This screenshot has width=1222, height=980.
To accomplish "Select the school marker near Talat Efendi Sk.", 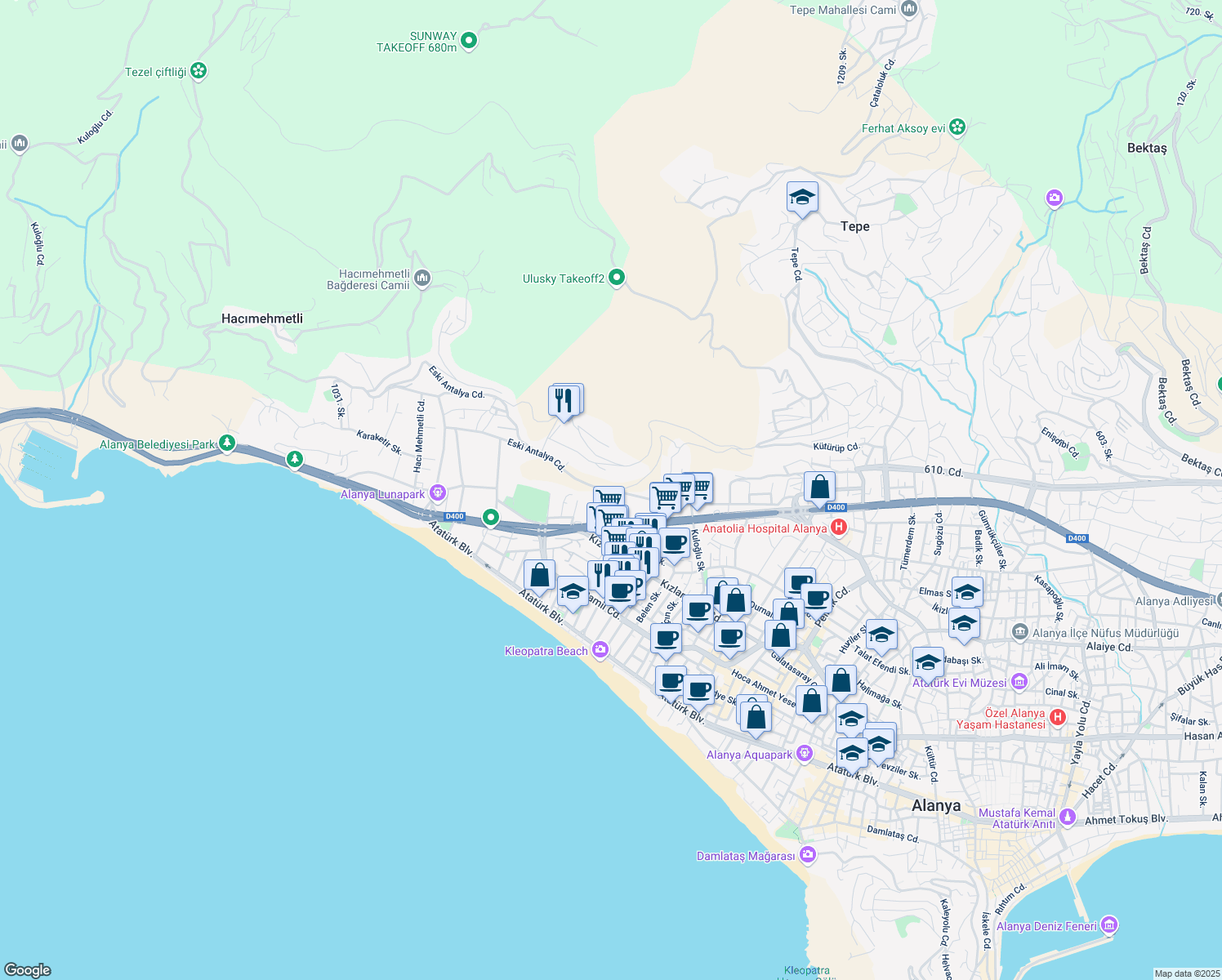I will tap(881, 635).
